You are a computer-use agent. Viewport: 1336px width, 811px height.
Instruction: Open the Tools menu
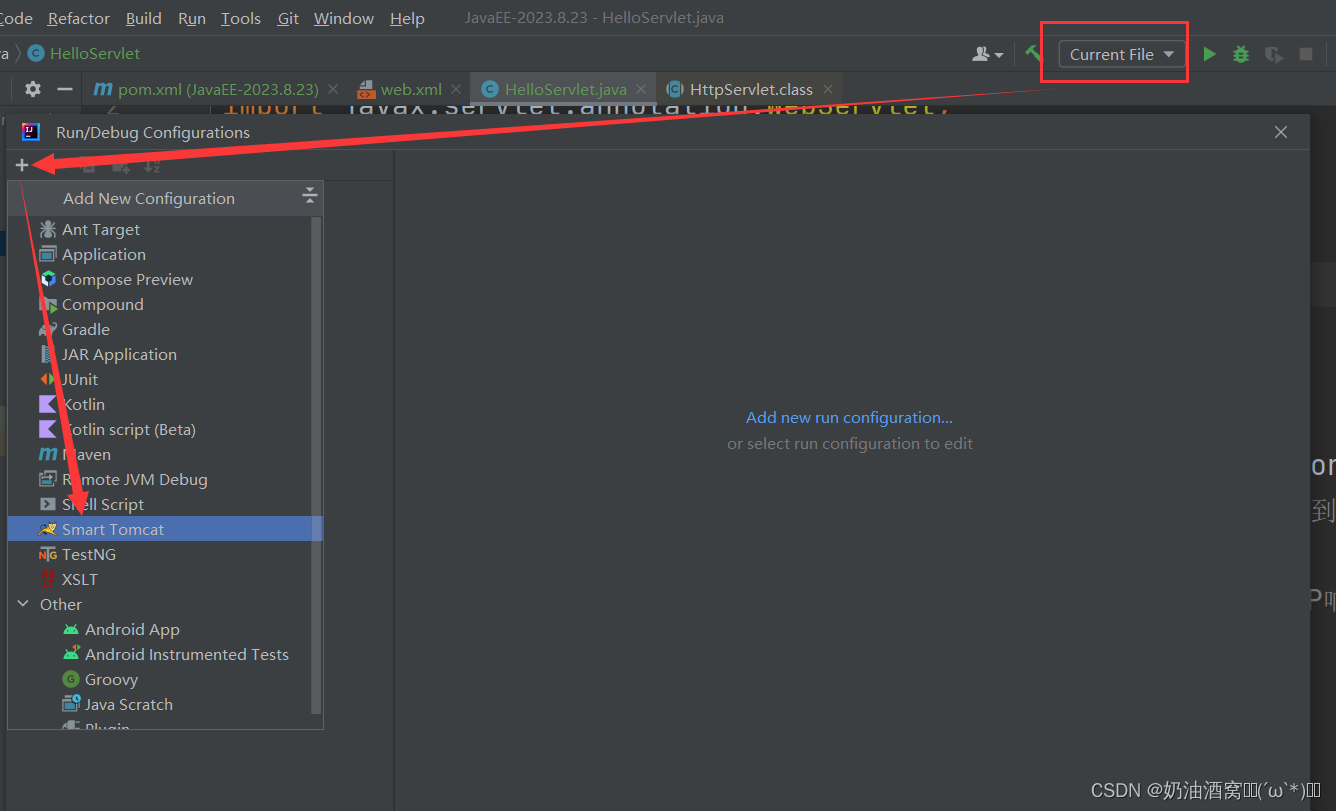[x=241, y=18]
